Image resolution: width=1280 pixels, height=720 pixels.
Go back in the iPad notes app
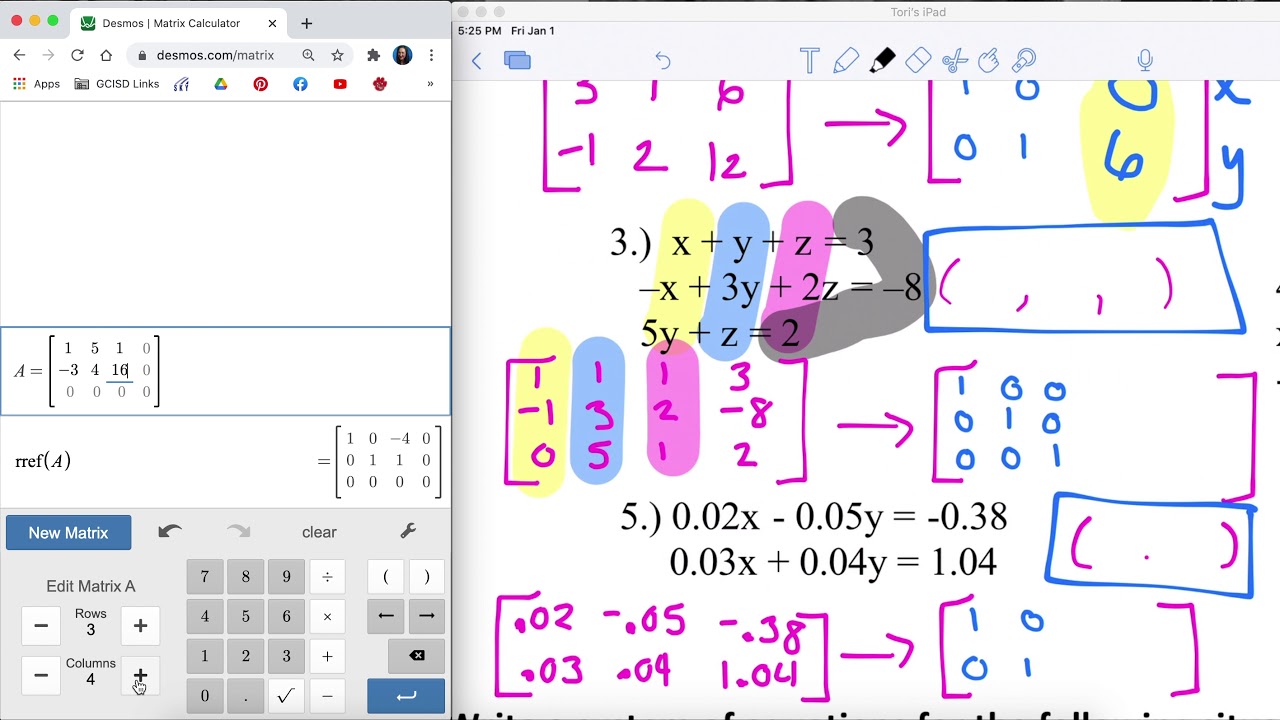(x=476, y=61)
